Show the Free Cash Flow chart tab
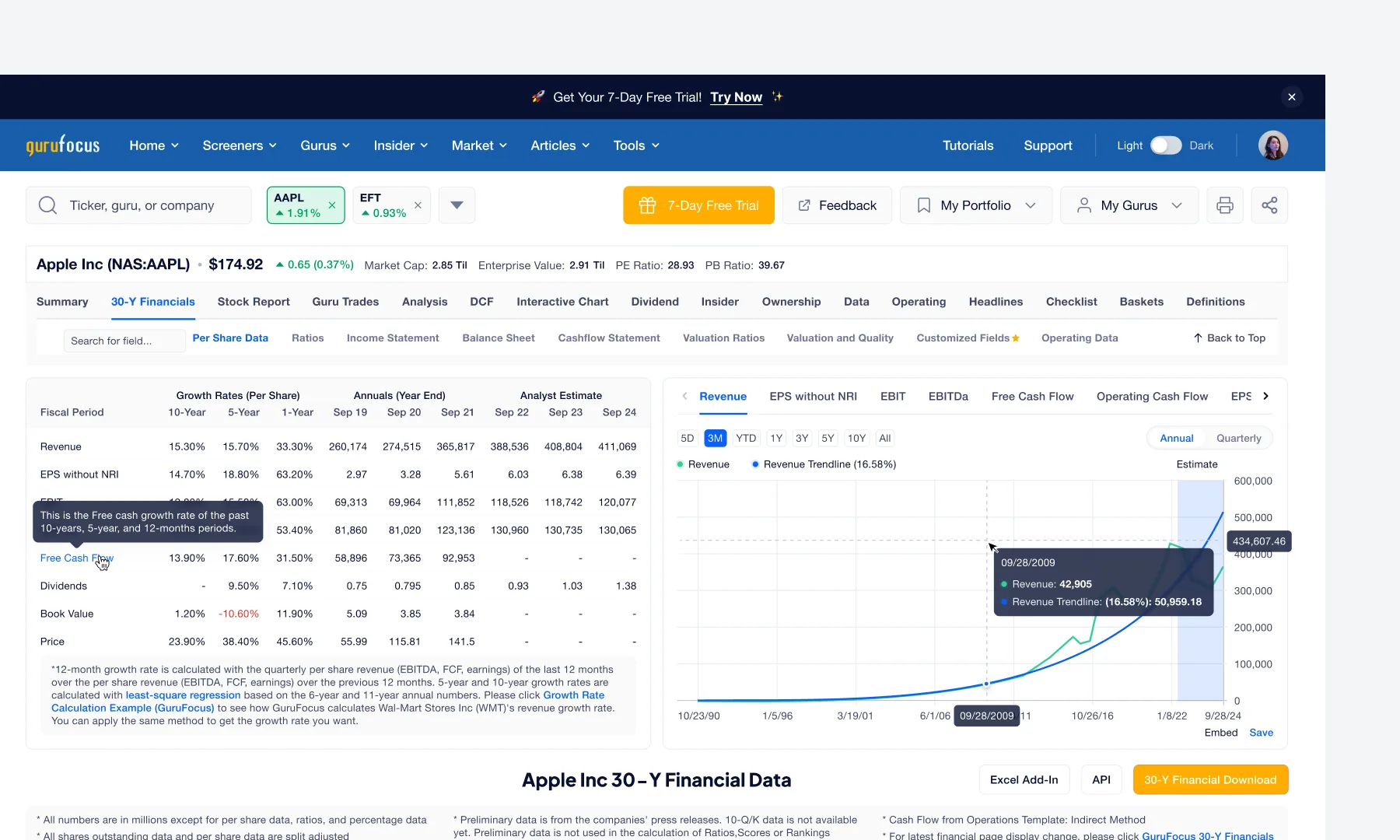The height and width of the screenshot is (840, 1400). [x=1032, y=396]
